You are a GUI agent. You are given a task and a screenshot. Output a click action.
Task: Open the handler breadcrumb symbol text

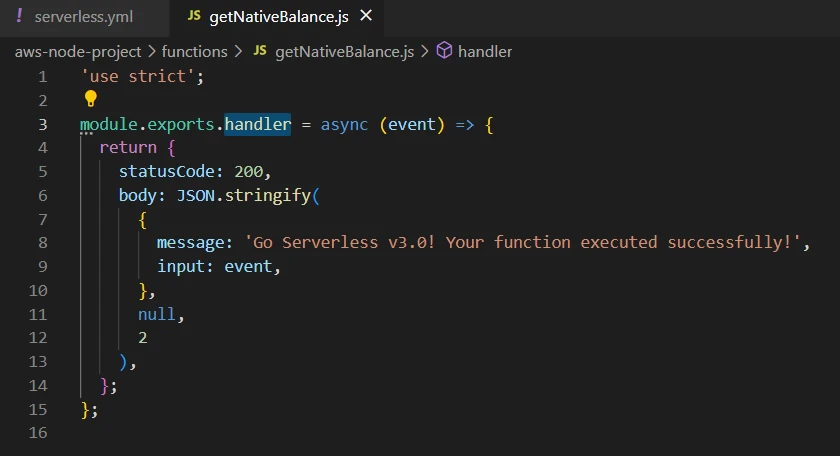point(485,50)
